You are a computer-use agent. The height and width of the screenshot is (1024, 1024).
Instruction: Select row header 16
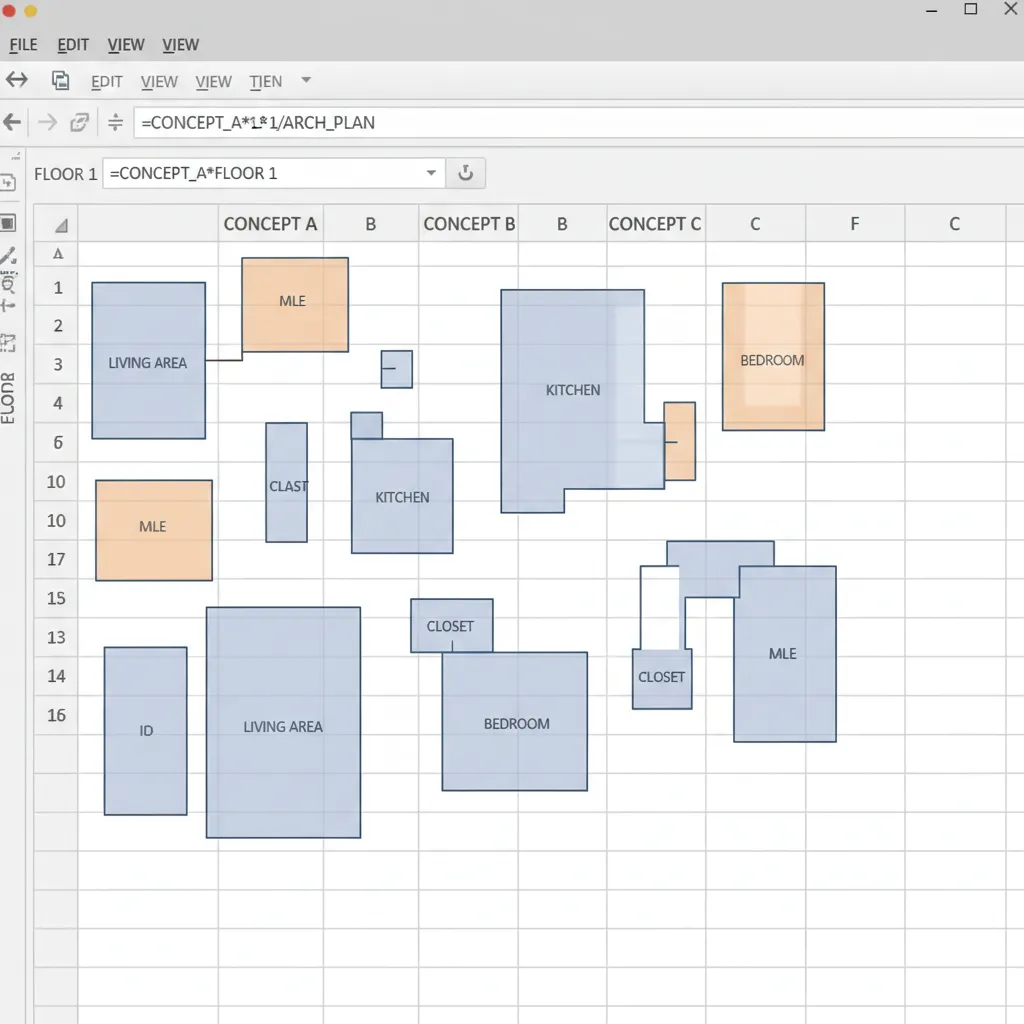pos(56,715)
